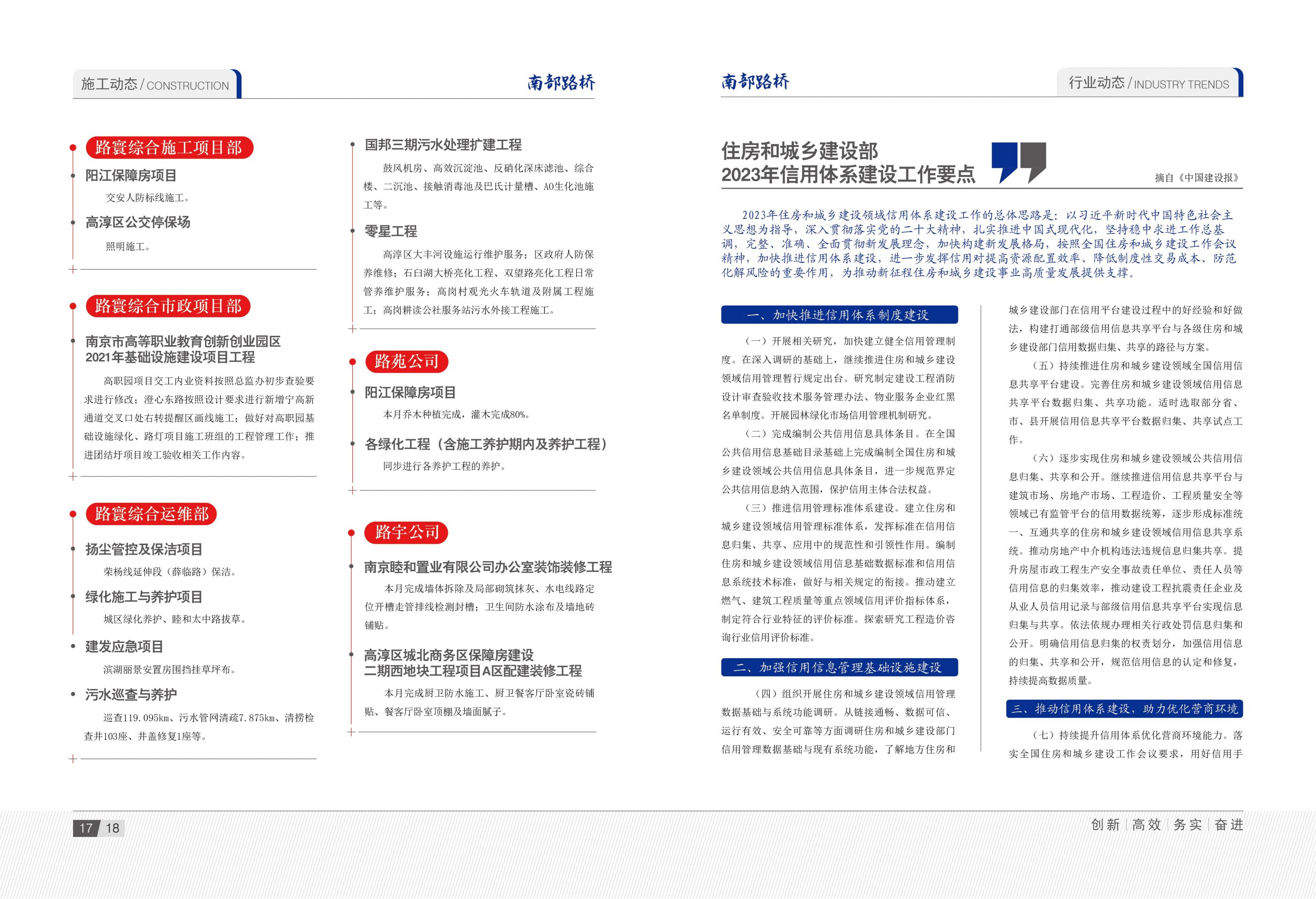The image size is (1316, 899).
Task: Click the footer word 奋进
Action: (1229, 825)
